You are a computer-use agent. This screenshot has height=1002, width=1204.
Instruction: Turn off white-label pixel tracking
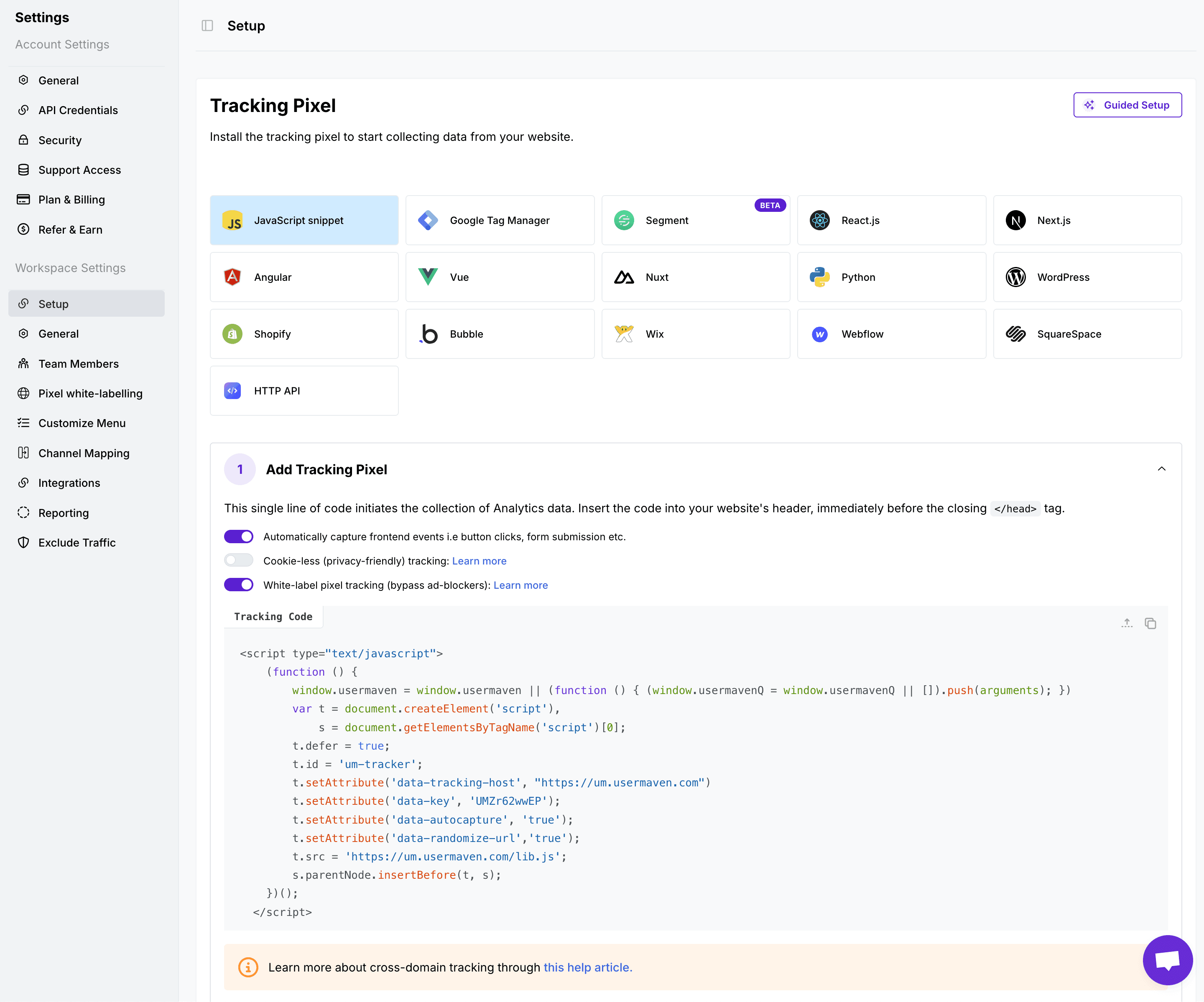click(x=239, y=585)
